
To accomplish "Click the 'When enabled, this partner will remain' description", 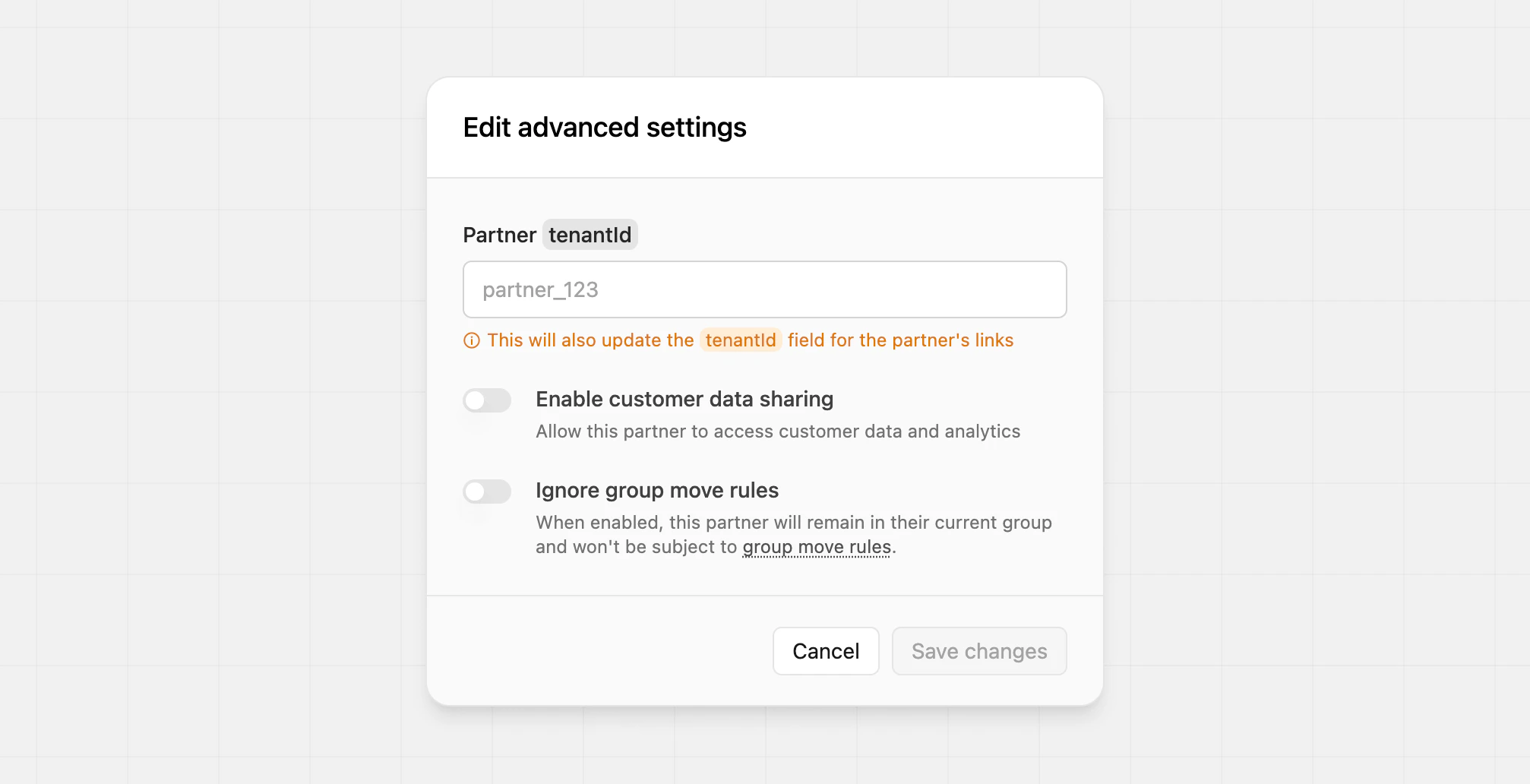I will coord(794,535).
